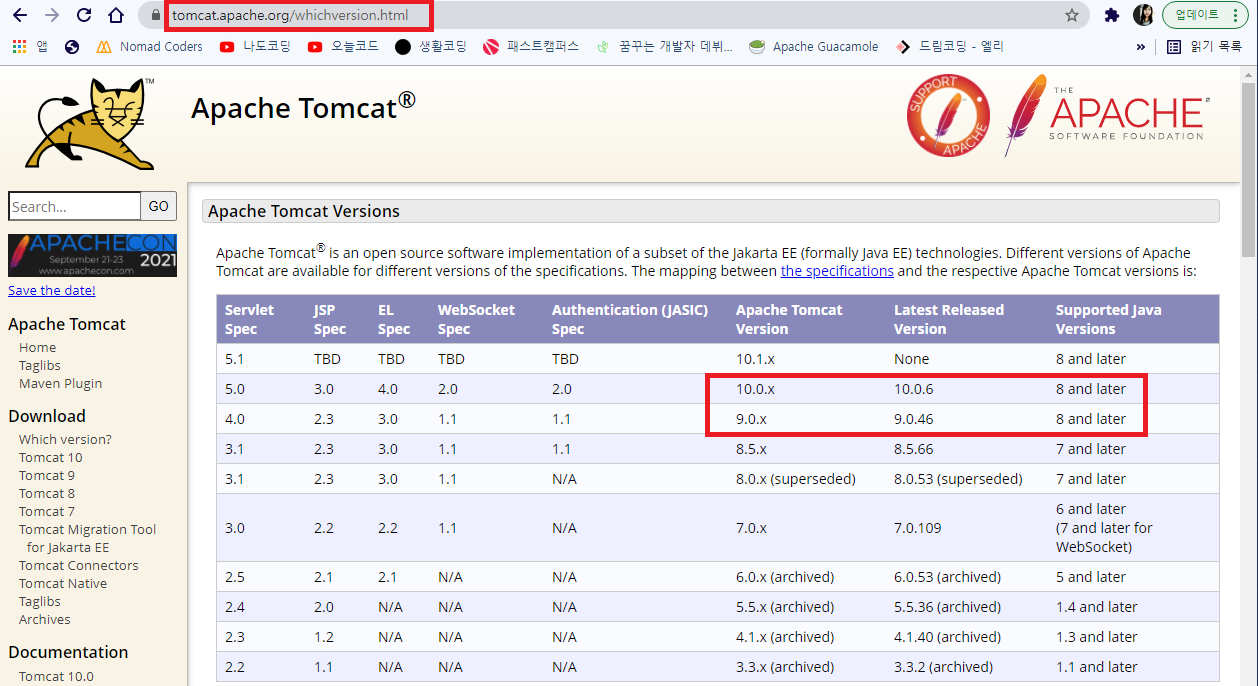Open the 패스트캠퍼스 bookmark
Viewport: 1258px width, 686px height.
click(530, 46)
